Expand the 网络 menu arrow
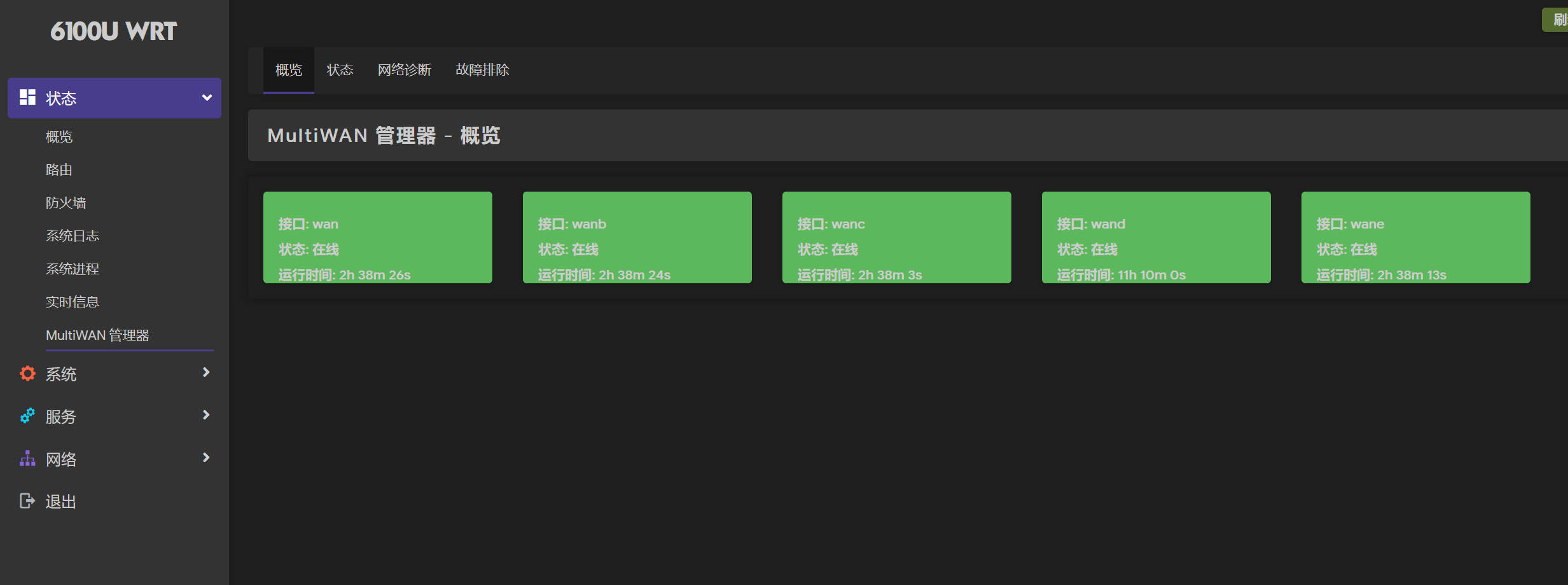 pyautogui.click(x=206, y=458)
